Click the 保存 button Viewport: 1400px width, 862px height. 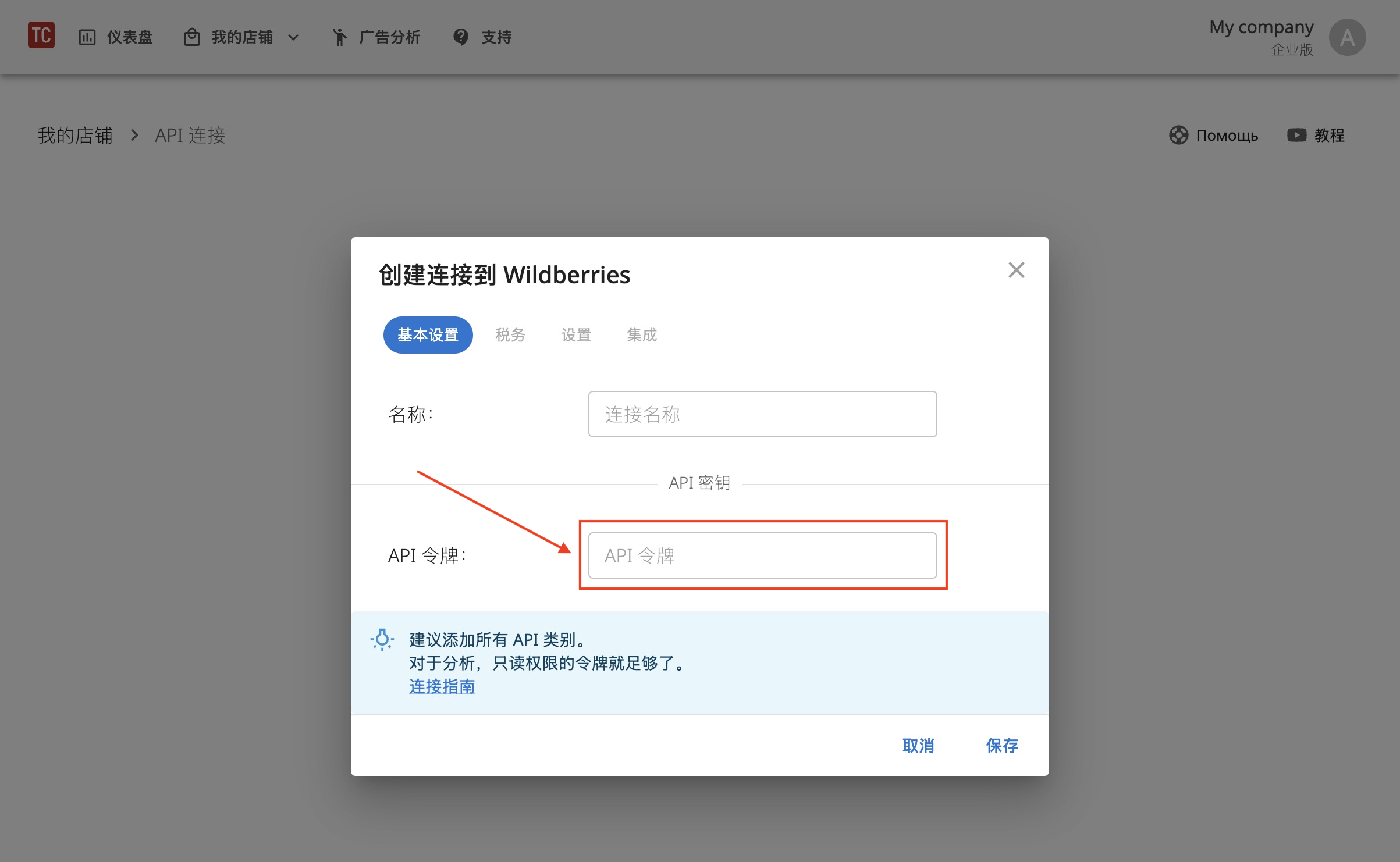click(1002, 745)
